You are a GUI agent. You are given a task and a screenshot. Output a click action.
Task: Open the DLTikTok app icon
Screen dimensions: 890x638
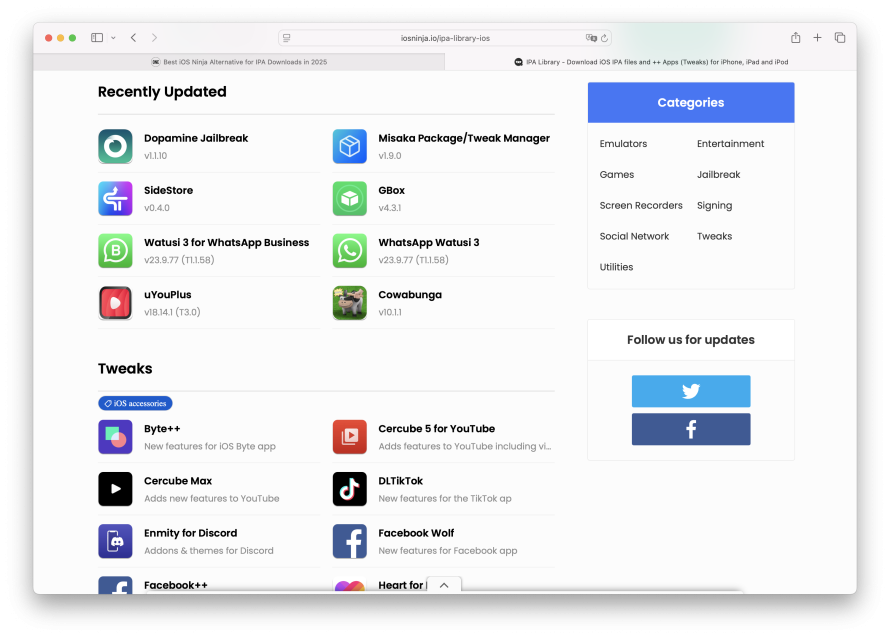350,489
